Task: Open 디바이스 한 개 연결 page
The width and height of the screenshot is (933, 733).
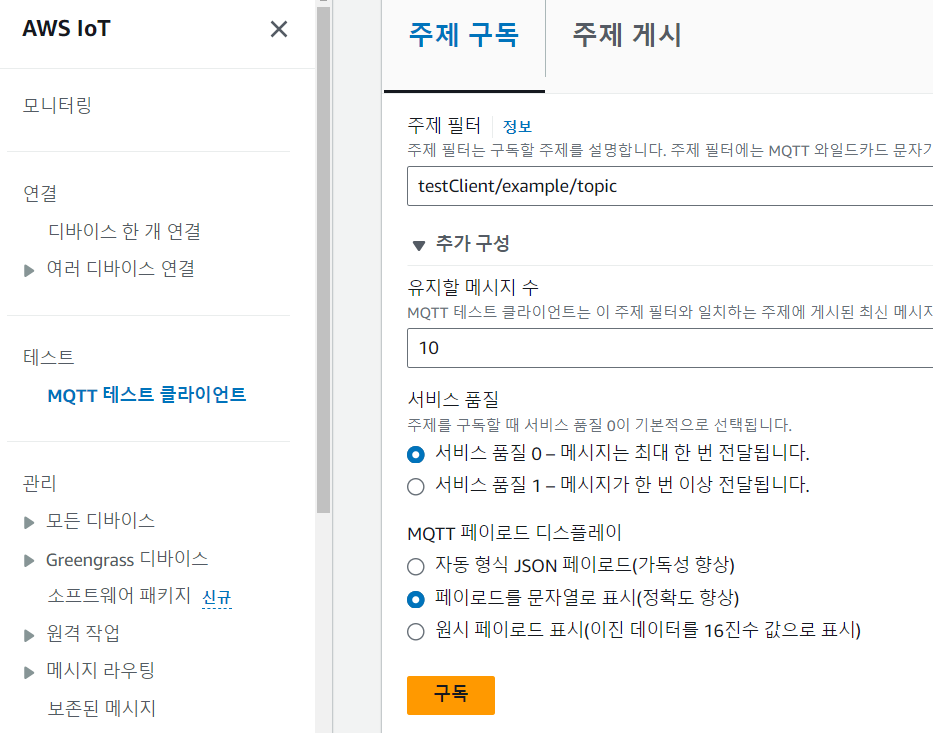Action: (124, 231)
